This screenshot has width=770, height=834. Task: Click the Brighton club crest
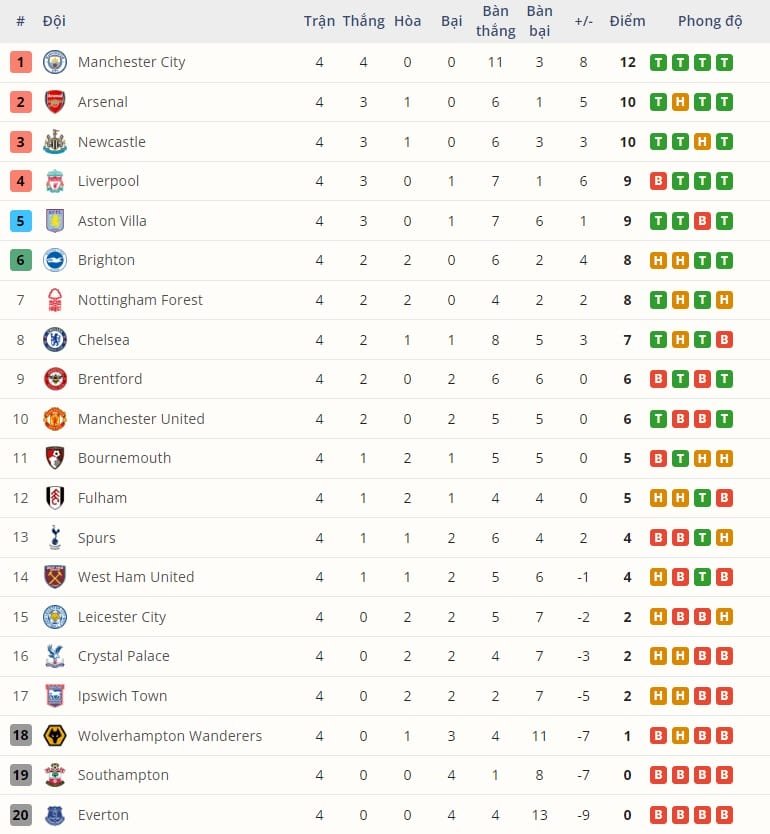point(54,260)
